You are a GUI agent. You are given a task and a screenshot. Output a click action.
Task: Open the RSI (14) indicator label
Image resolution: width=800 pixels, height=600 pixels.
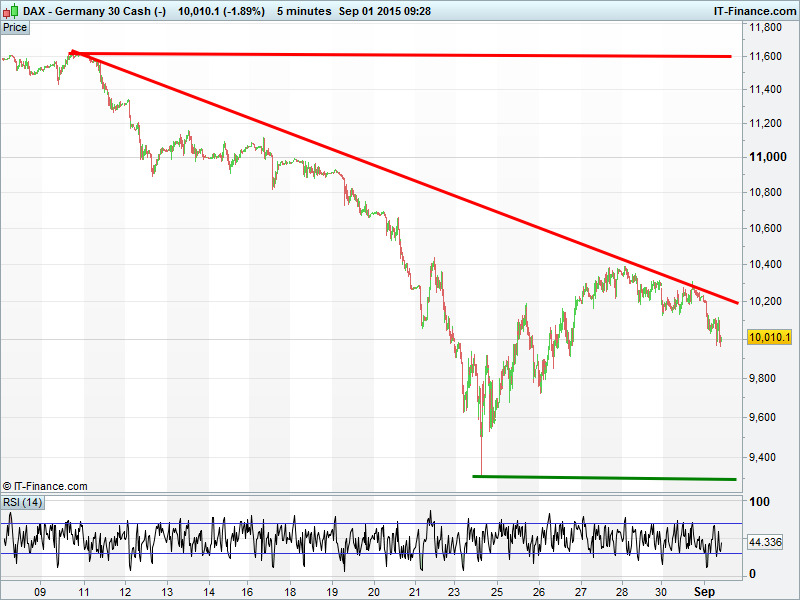coord(22,502)
